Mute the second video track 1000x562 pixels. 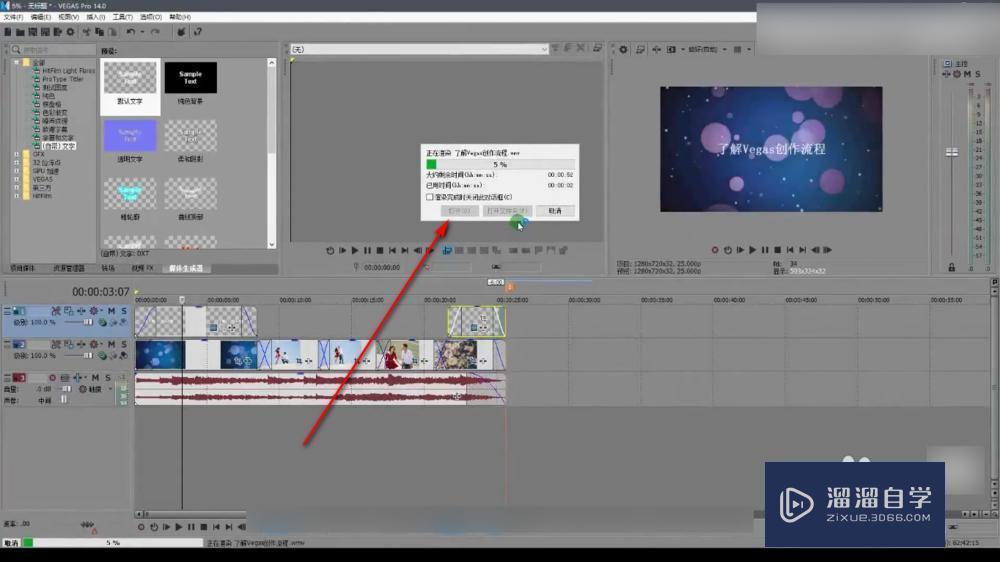pyautogui.click(x=112, y=344)
